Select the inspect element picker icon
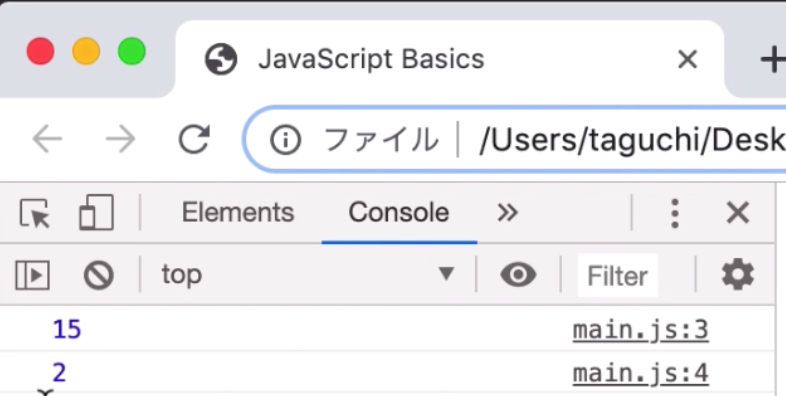 pos(35,213)
